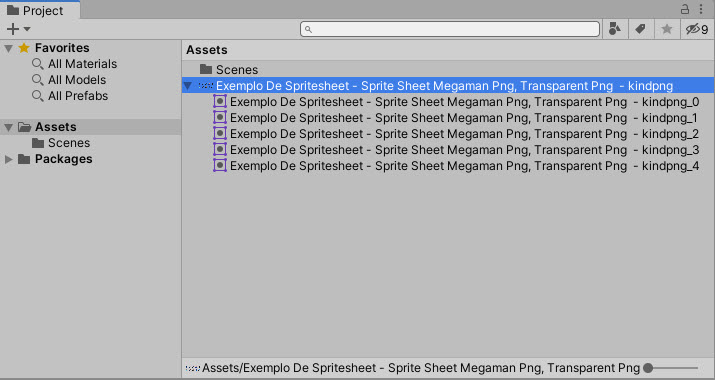
Task: Select All Prefabs saved search
Action: point(78,96)
